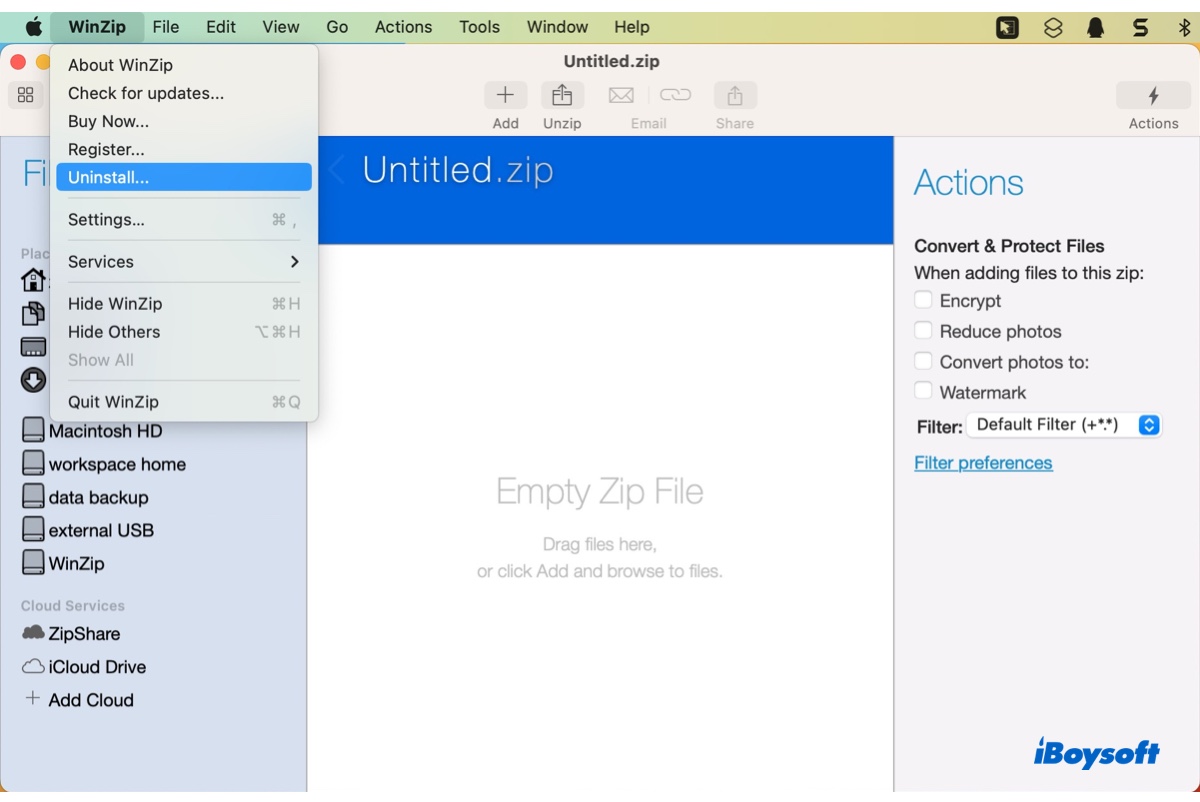Screen dimensions: 1200x802
Task: Select external USB in sidebar
Action: point(100,531)
